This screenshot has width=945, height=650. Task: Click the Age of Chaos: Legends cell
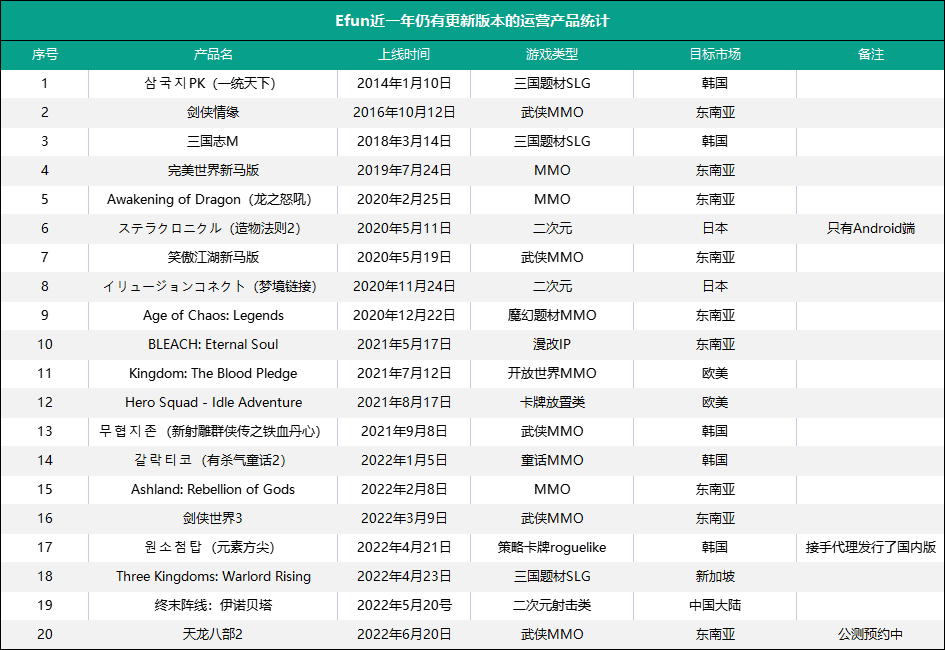213,315
